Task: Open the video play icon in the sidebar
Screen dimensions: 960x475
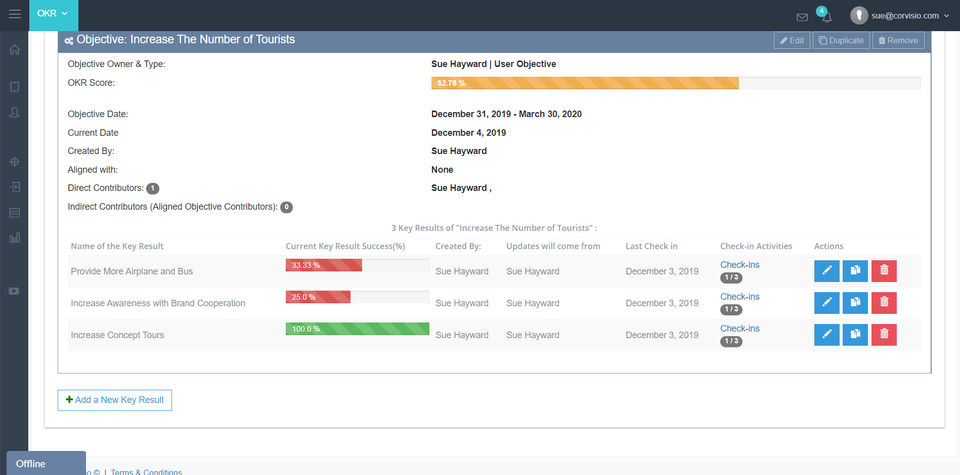Action: point(14,291)
